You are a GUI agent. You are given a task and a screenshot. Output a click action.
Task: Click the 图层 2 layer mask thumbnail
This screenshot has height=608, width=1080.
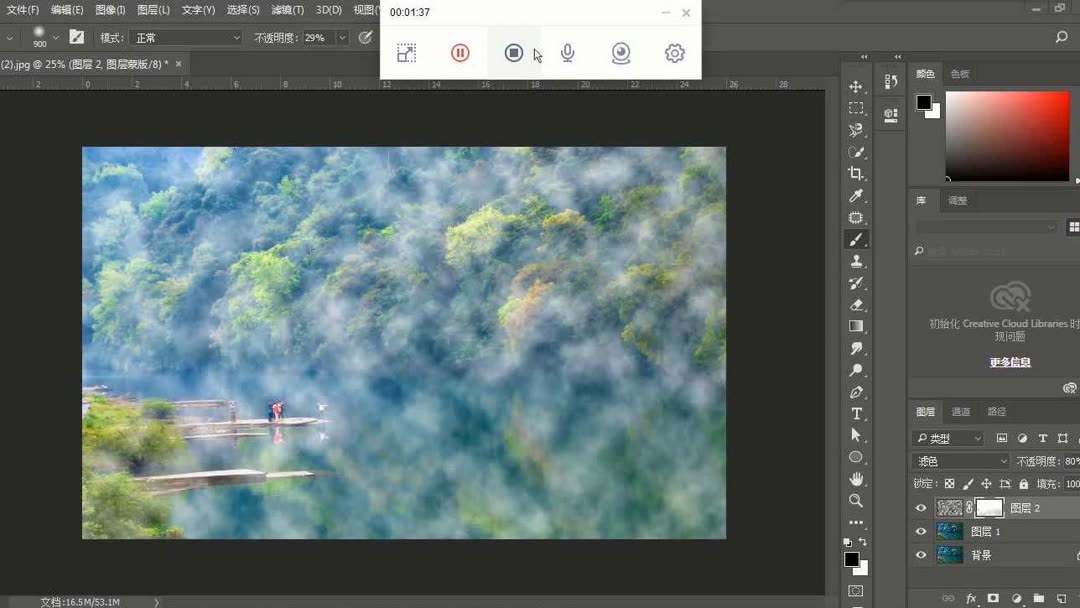pos(989,507)
